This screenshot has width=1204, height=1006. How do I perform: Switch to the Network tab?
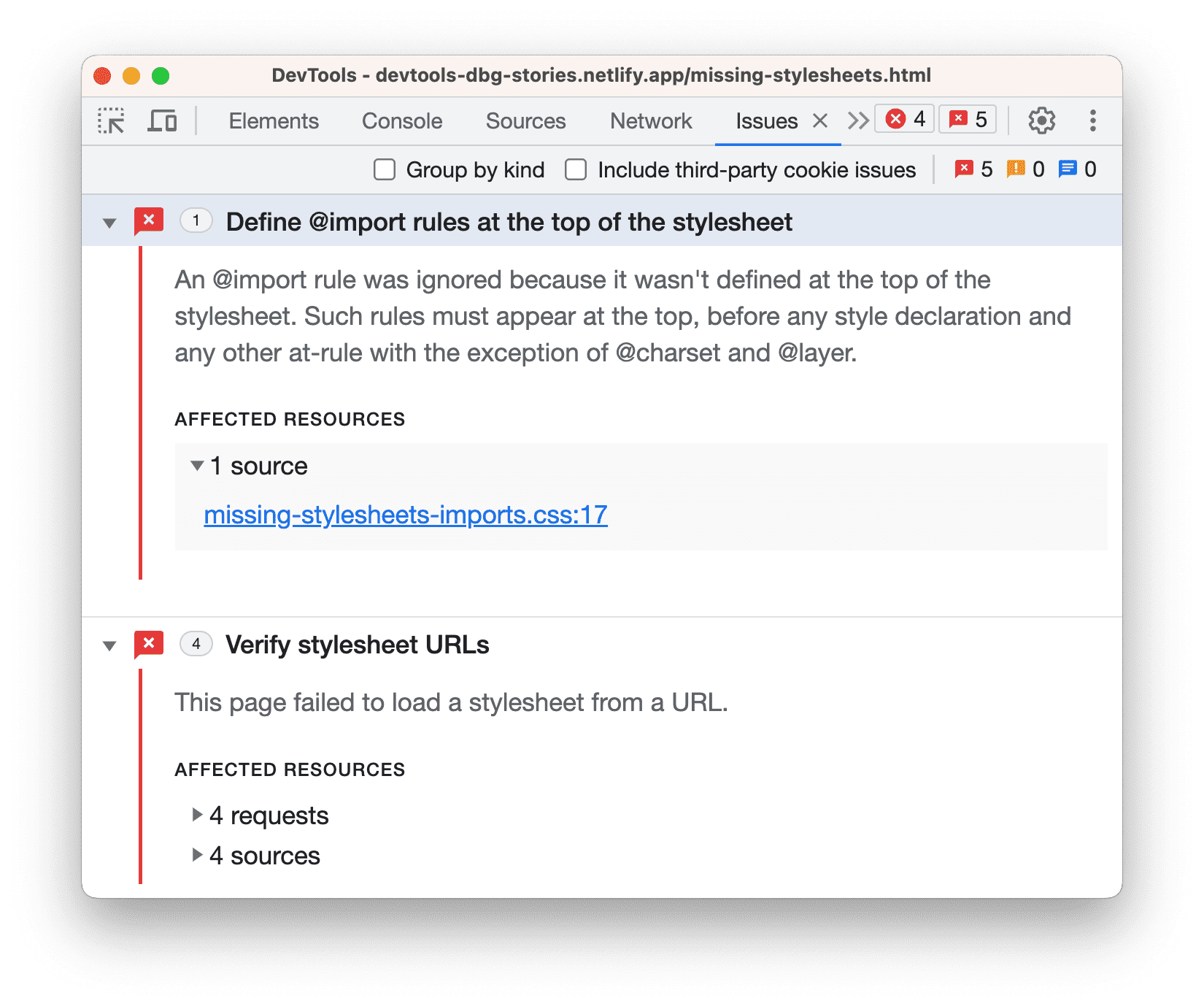pos(650,120)
